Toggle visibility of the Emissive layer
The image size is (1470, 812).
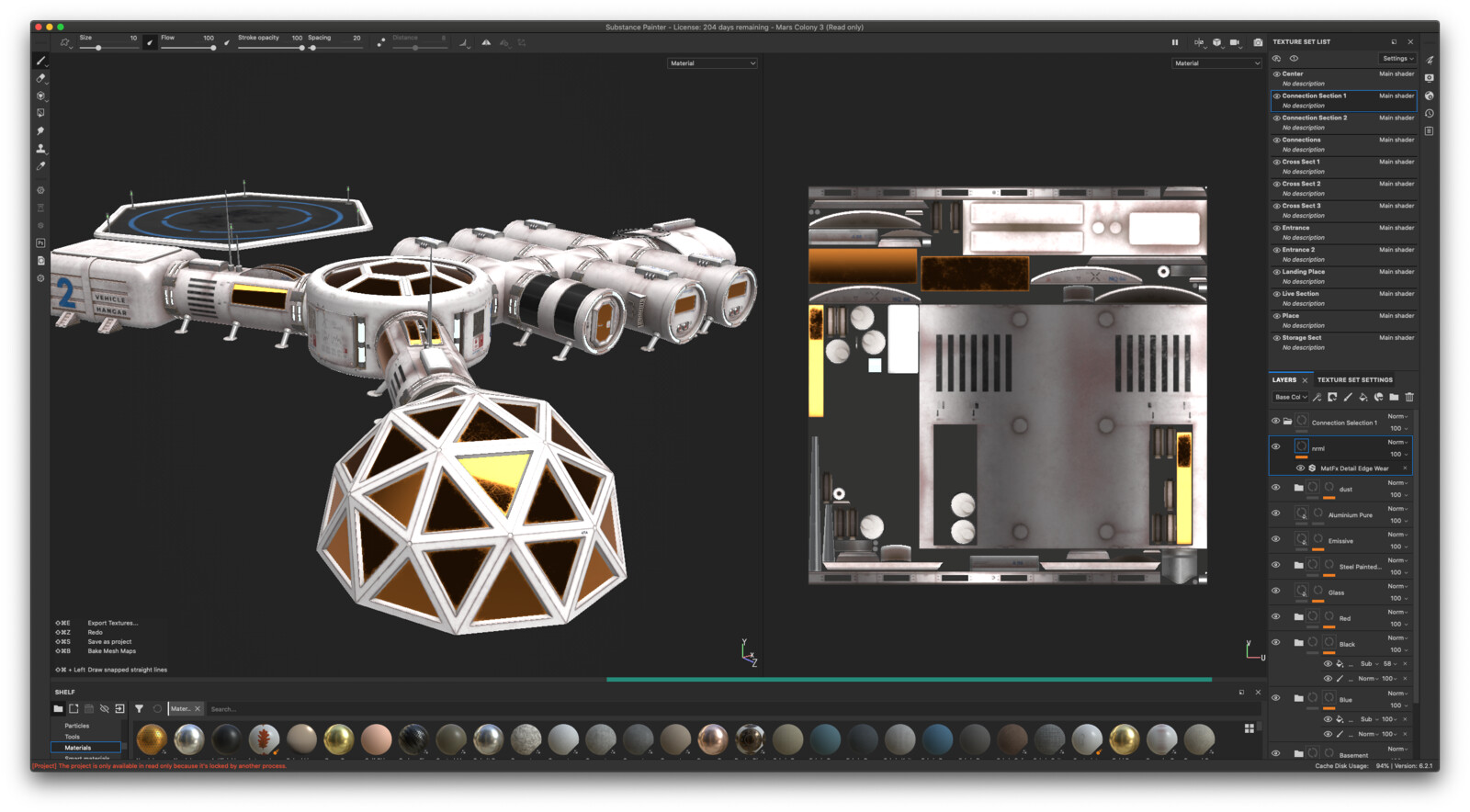(x=1275, y=539)
